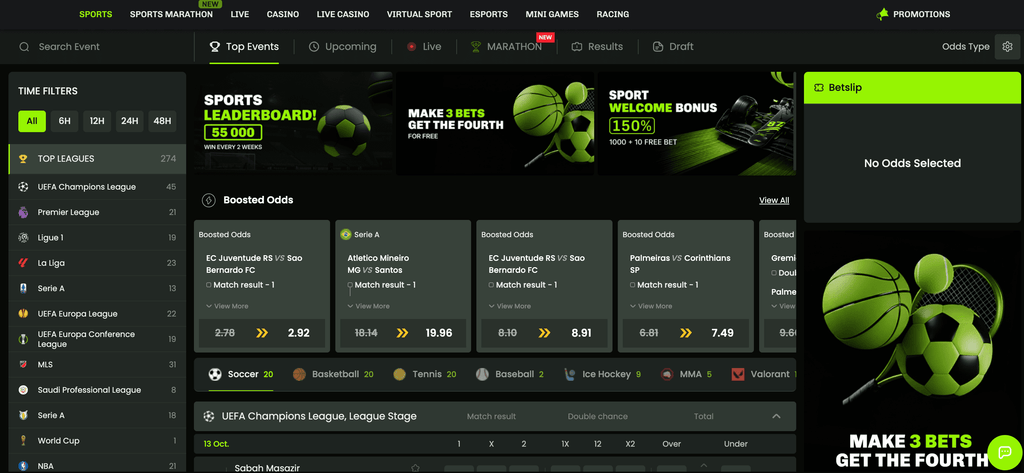Expand View More on first Juventude card

[227, 306]
